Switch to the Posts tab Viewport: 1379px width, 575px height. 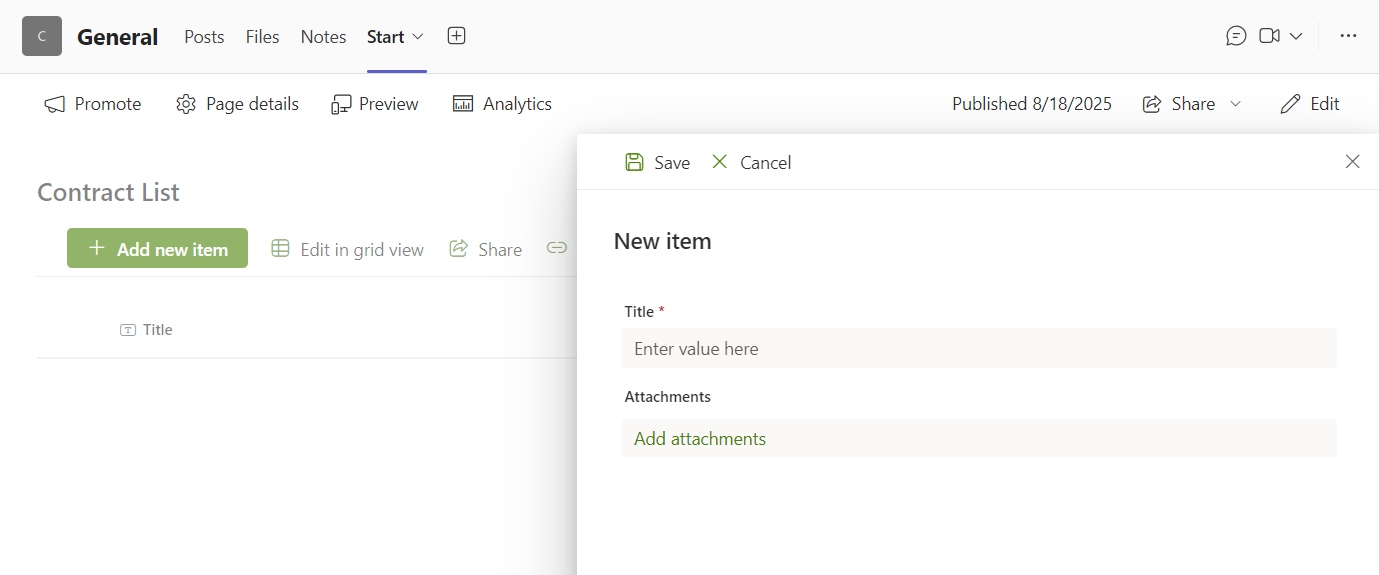[204, 37]
